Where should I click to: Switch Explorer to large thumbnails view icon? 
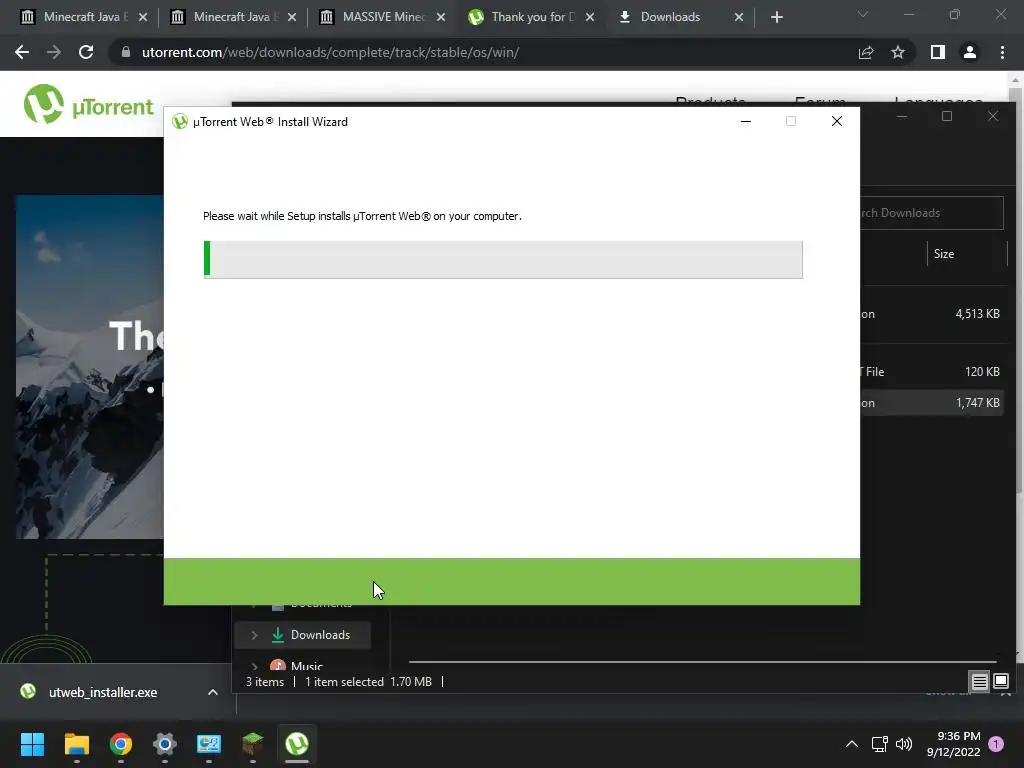tap(1000, 682)
